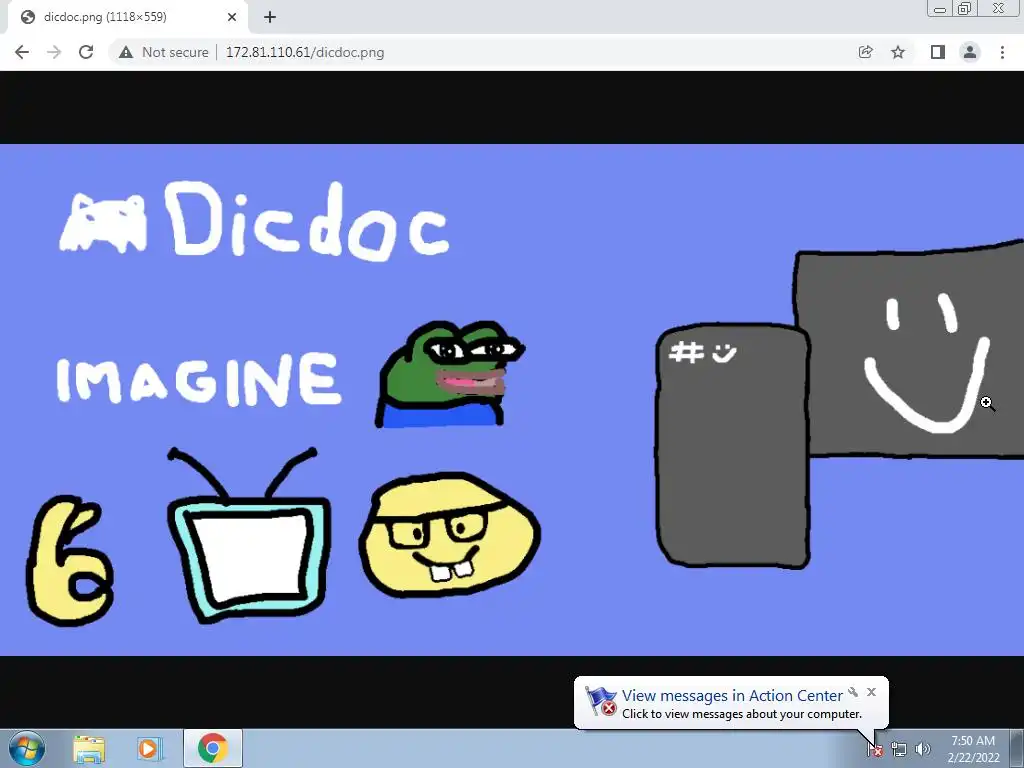Open the Chrome three-dot menu
The width and height of the screenshot is (1024, 768).
1002,52
